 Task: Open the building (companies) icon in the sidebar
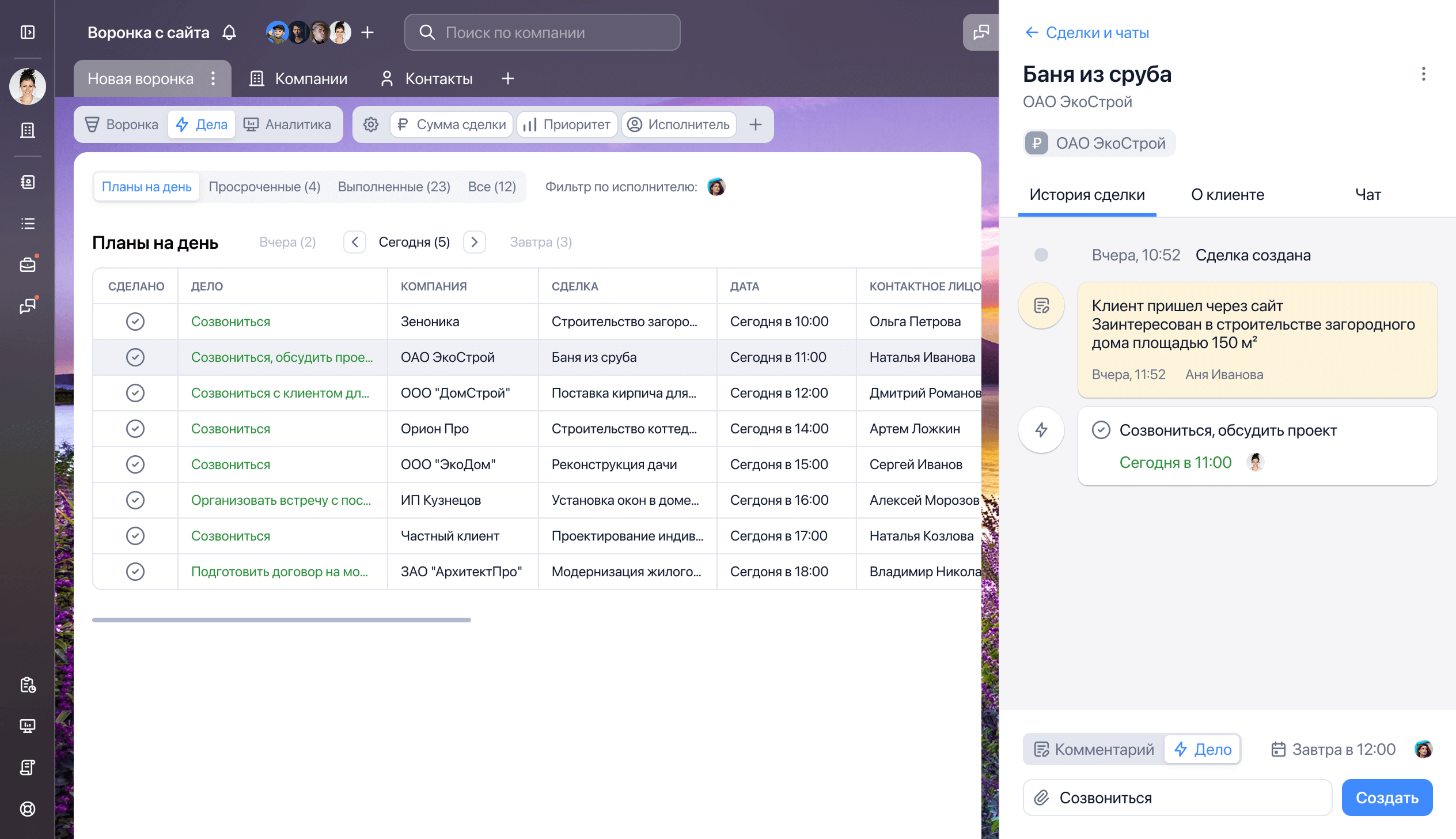tap(27, 130)
